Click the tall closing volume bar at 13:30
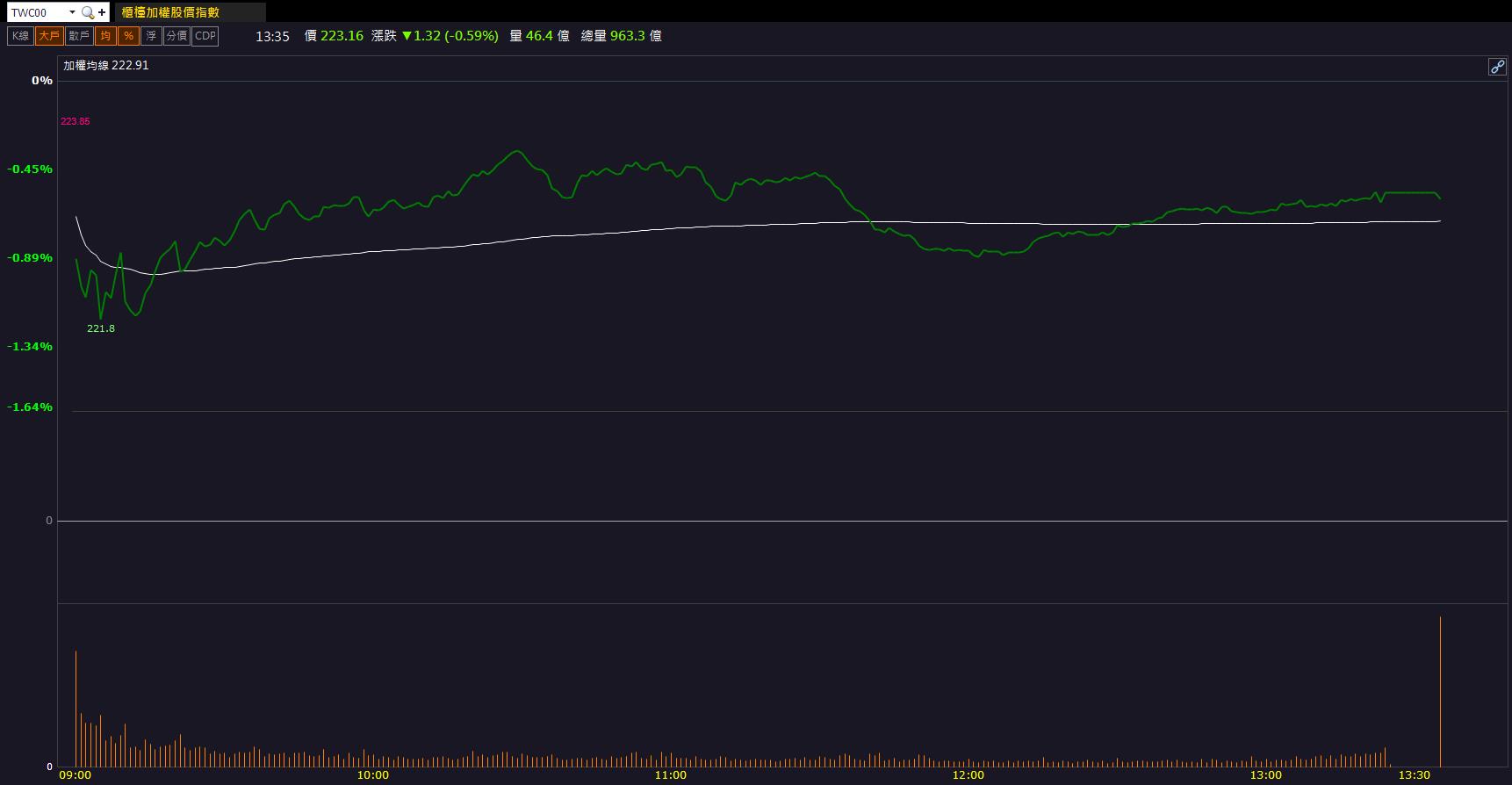The image size is (1512, 785). pyautogui.click(x=1440, y=692)
